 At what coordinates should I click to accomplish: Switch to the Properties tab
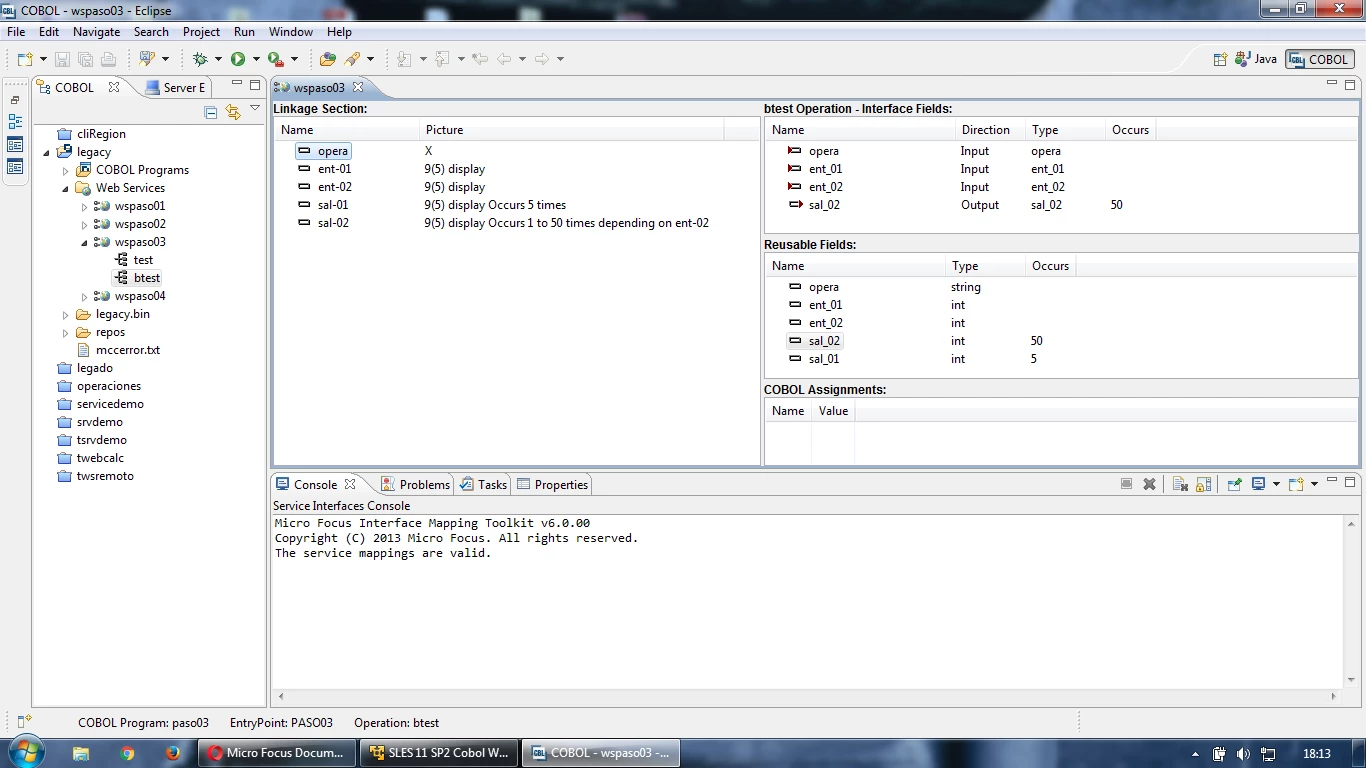[553, 484]
